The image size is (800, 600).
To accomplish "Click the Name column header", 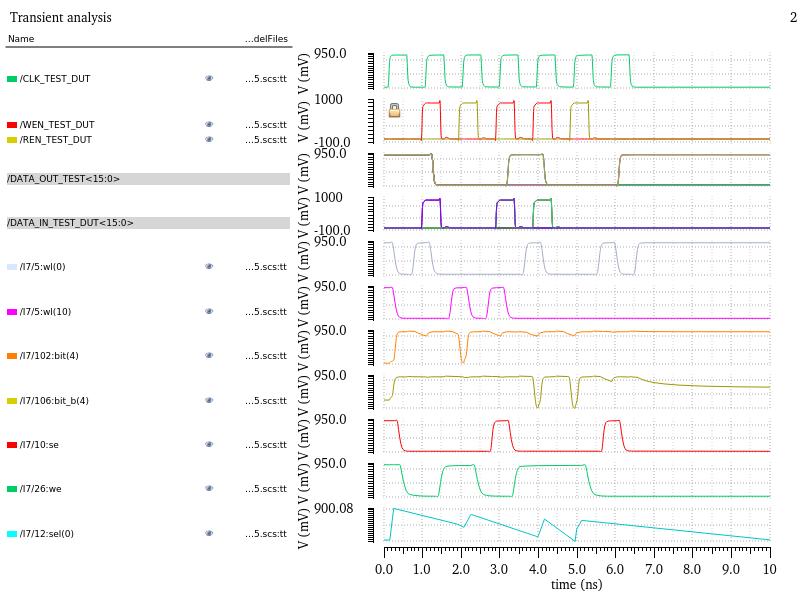I will pos(21,39).
